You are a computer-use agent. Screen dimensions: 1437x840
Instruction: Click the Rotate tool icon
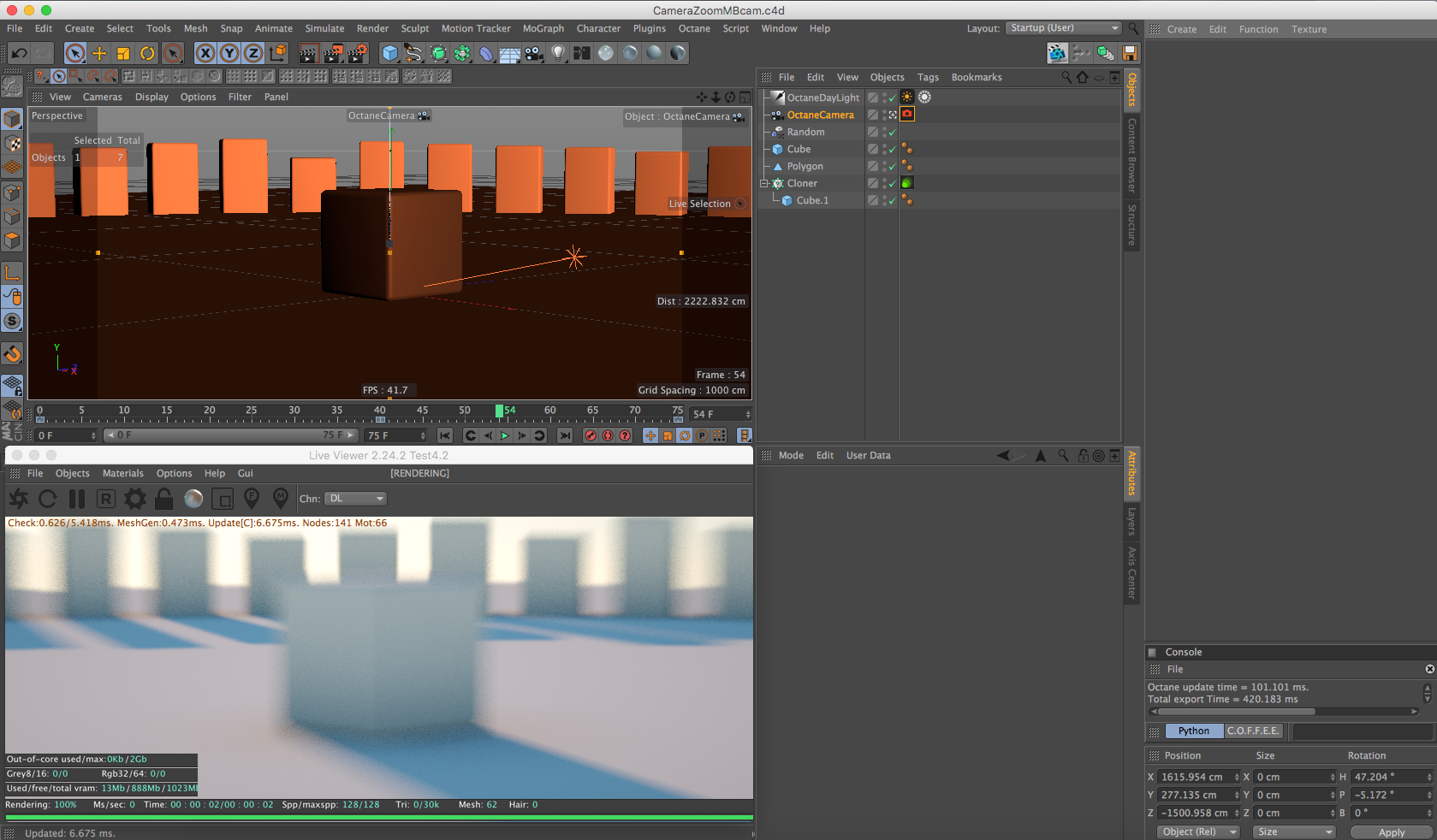coord(147,53)
